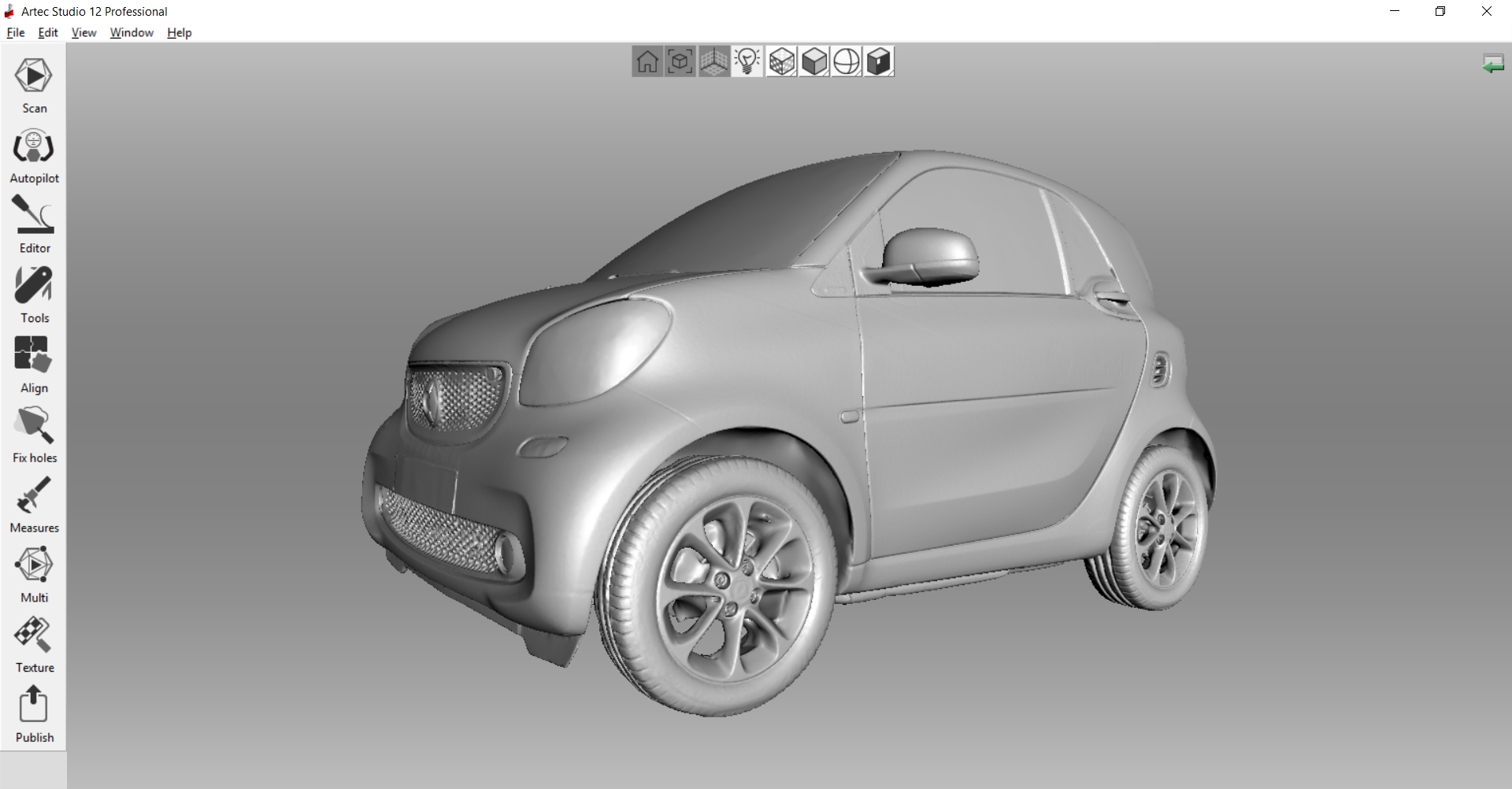Open the dotted cube render mode dropdown
The image size is (1512, 789).
click(781, 61)
